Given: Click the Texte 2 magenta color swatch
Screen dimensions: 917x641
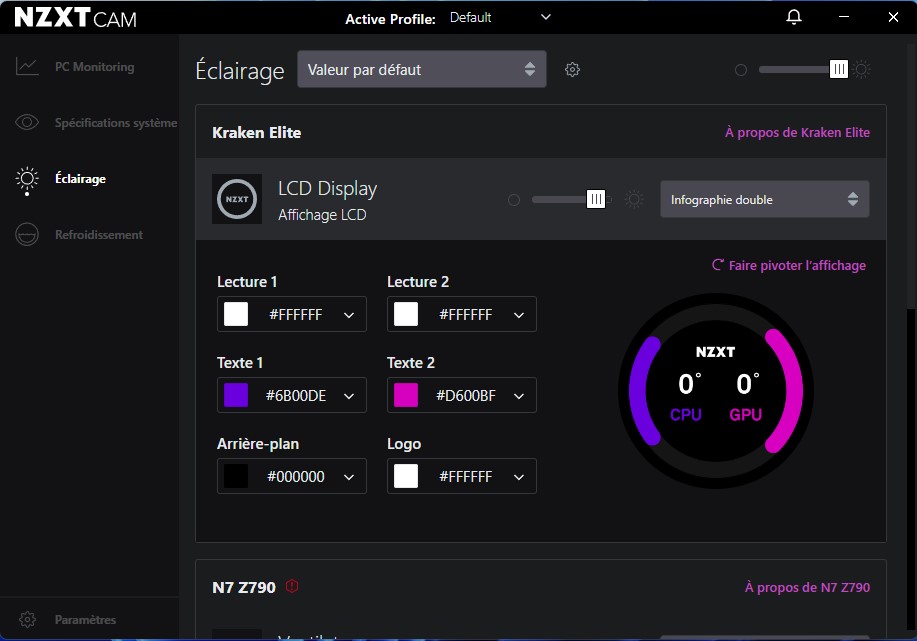Looking at the screenshot, I should pos(406,396).
